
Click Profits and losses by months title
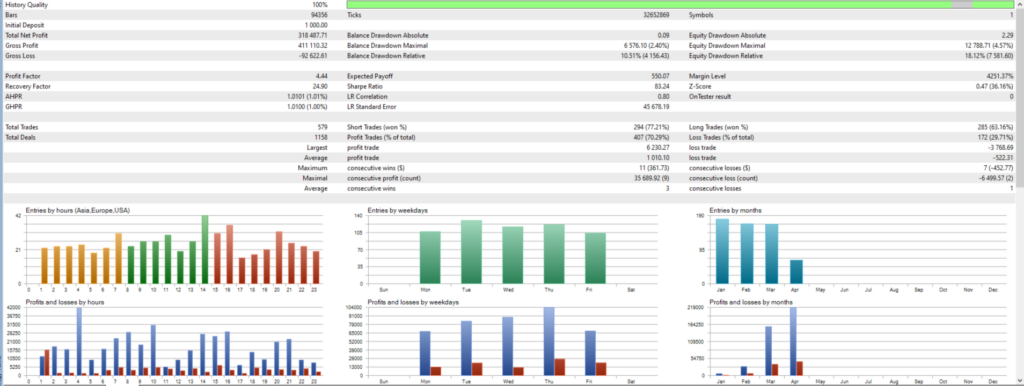[x=752, y=302]
